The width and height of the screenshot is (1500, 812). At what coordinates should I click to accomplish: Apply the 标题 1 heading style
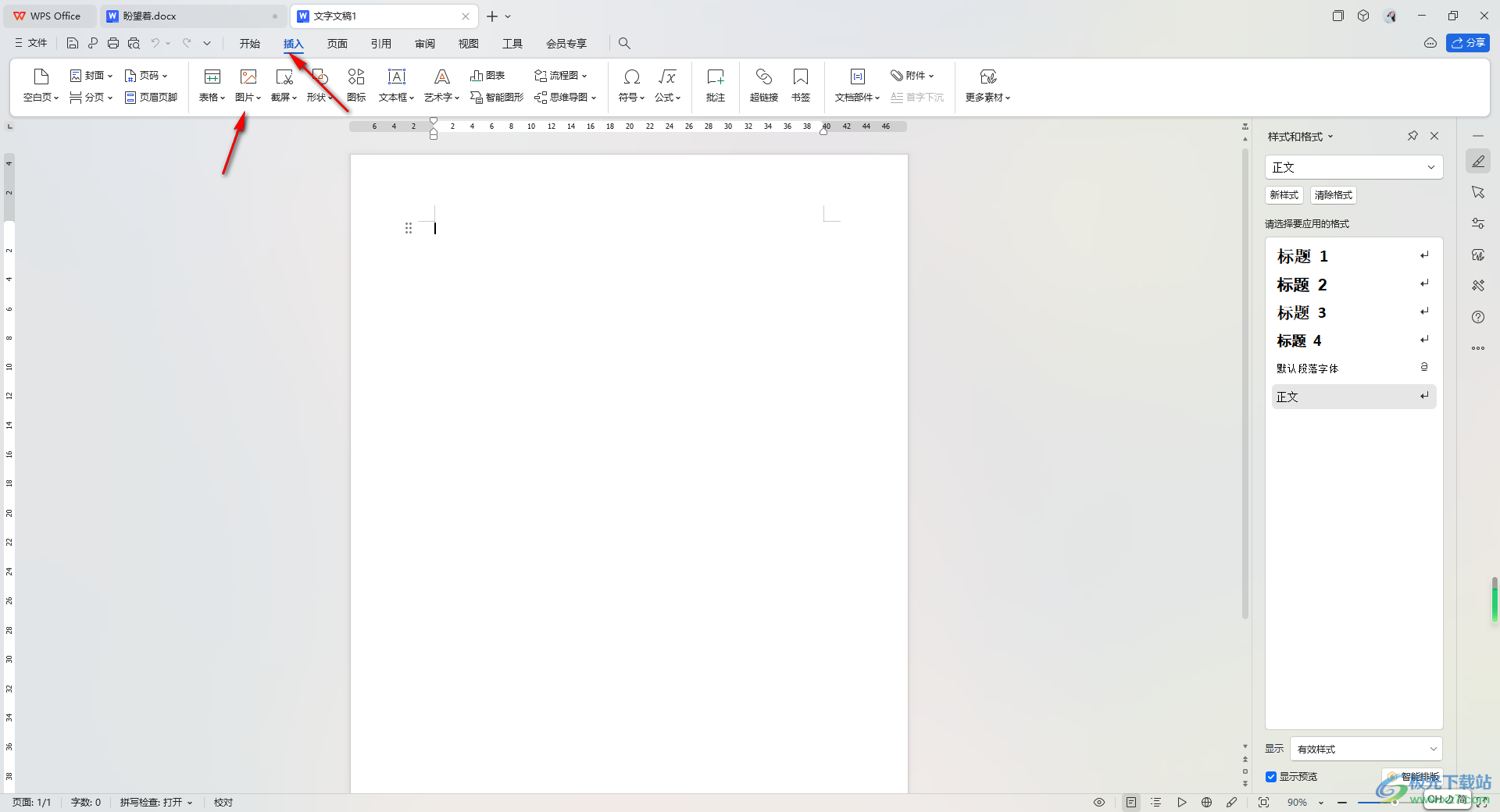point(1353,256)
